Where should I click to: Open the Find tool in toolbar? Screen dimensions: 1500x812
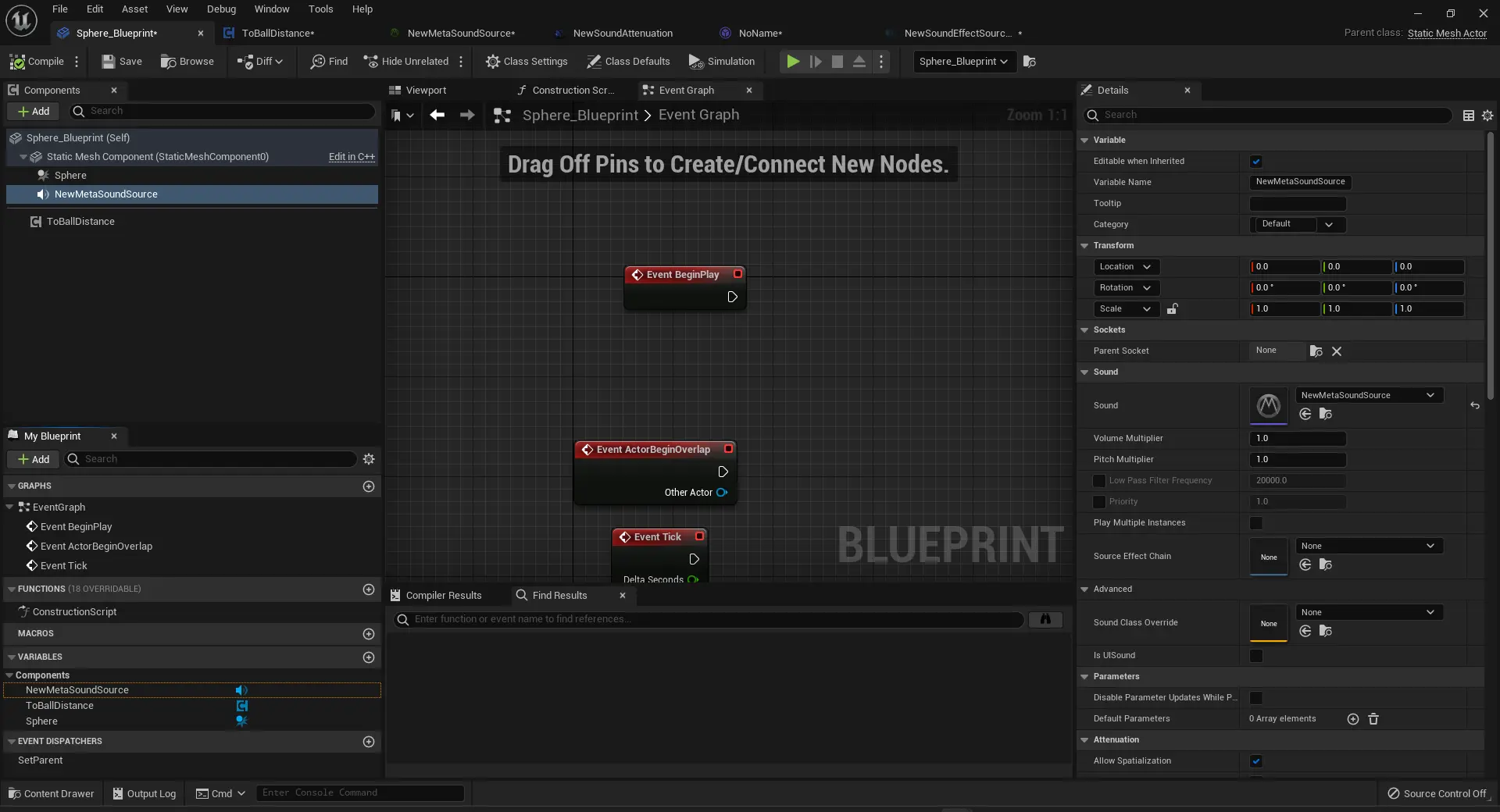(x=329, y=62)
